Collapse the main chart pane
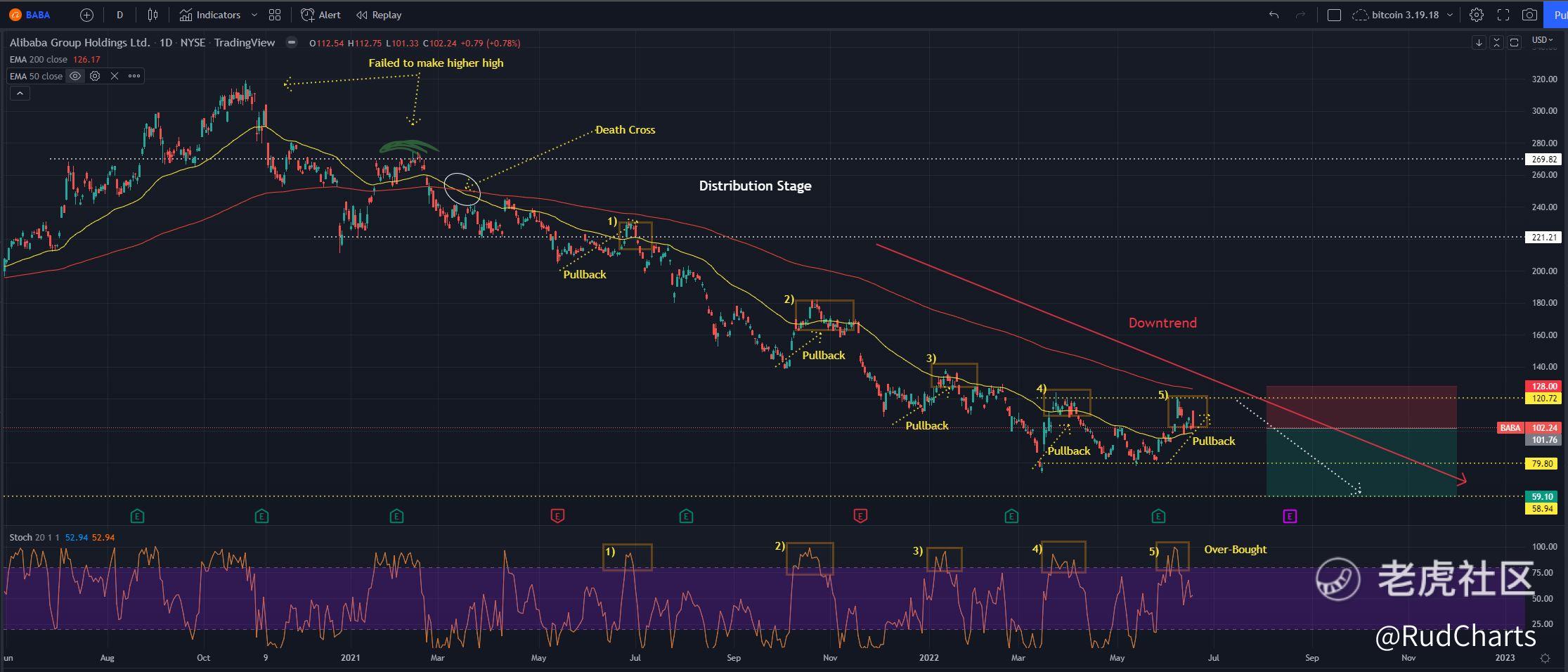1568x672 pixels. [1496, 43]
